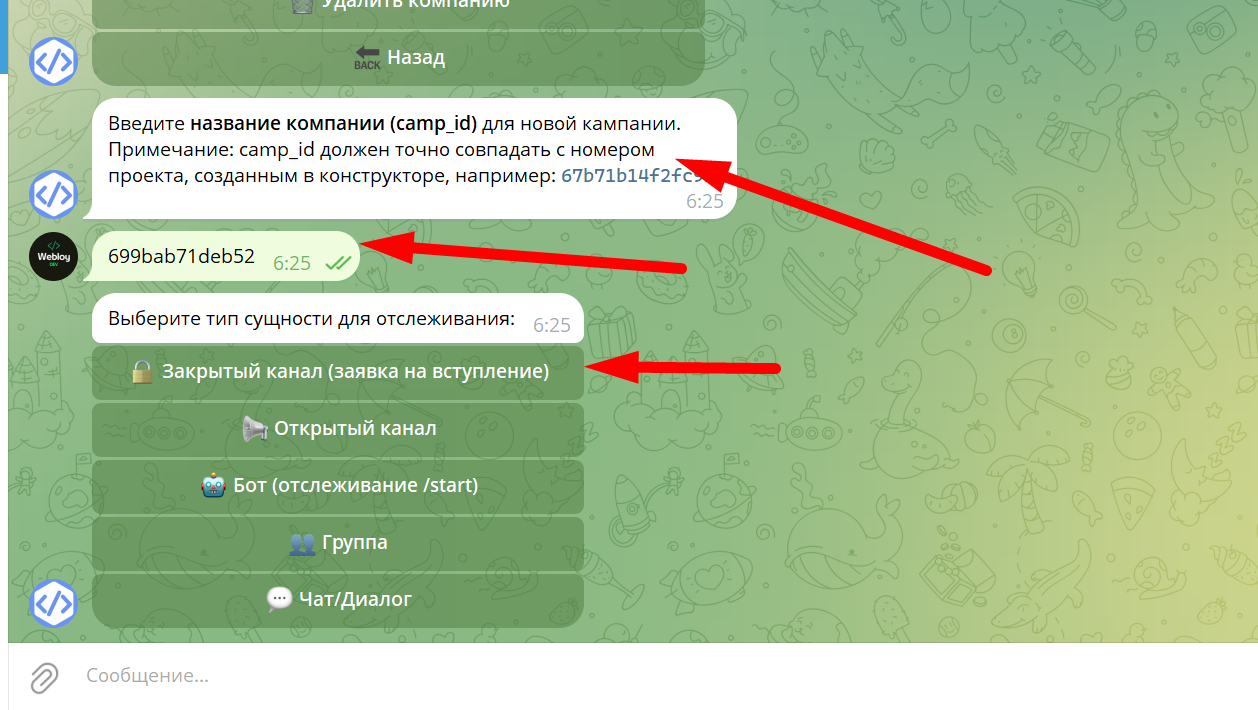Open bot avatar next to camp_id message
1258x710 pixels.
point(53,194)
